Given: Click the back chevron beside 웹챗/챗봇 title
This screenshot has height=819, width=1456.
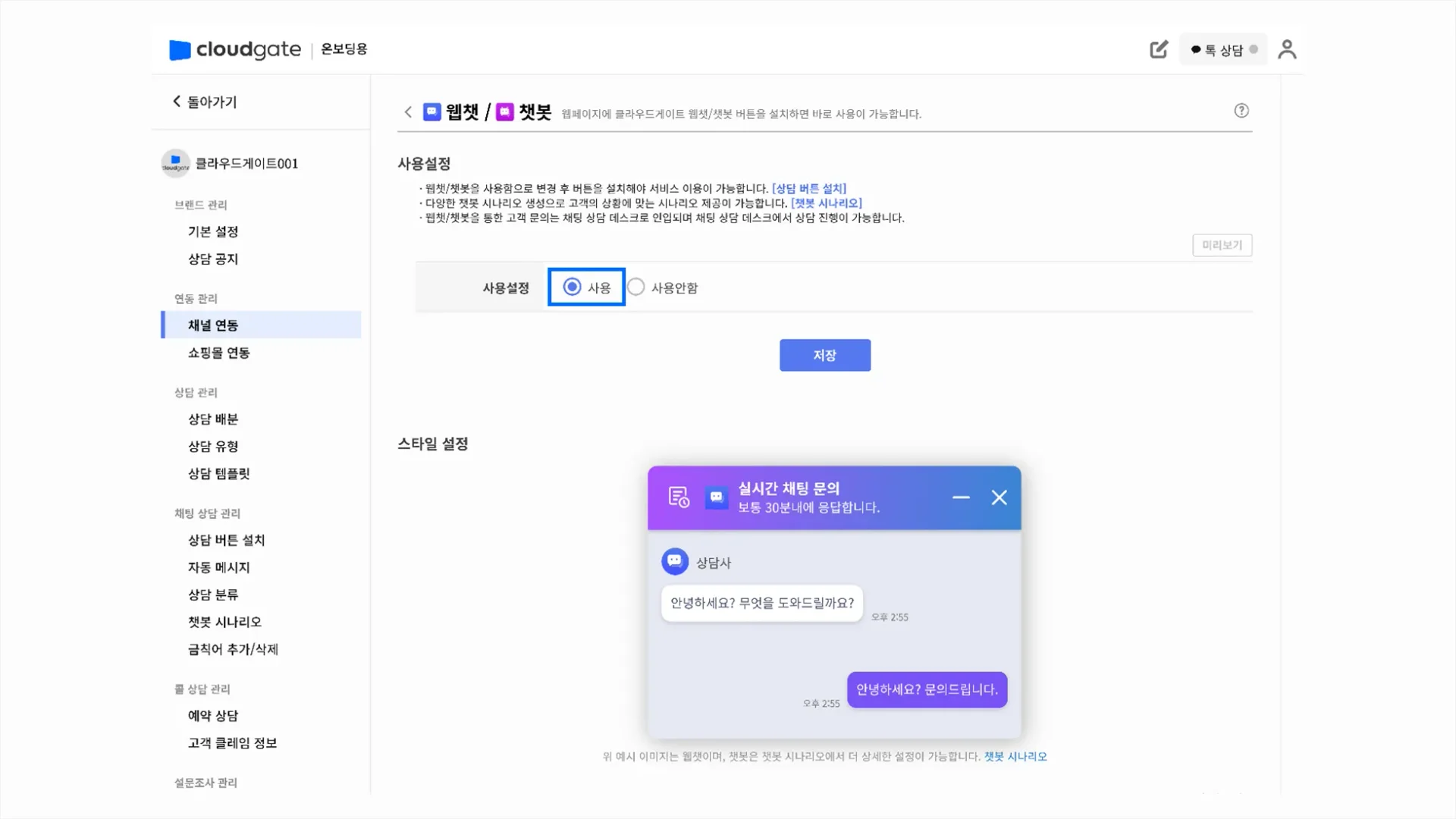Looking at the screenshot, I should [408, 111].
